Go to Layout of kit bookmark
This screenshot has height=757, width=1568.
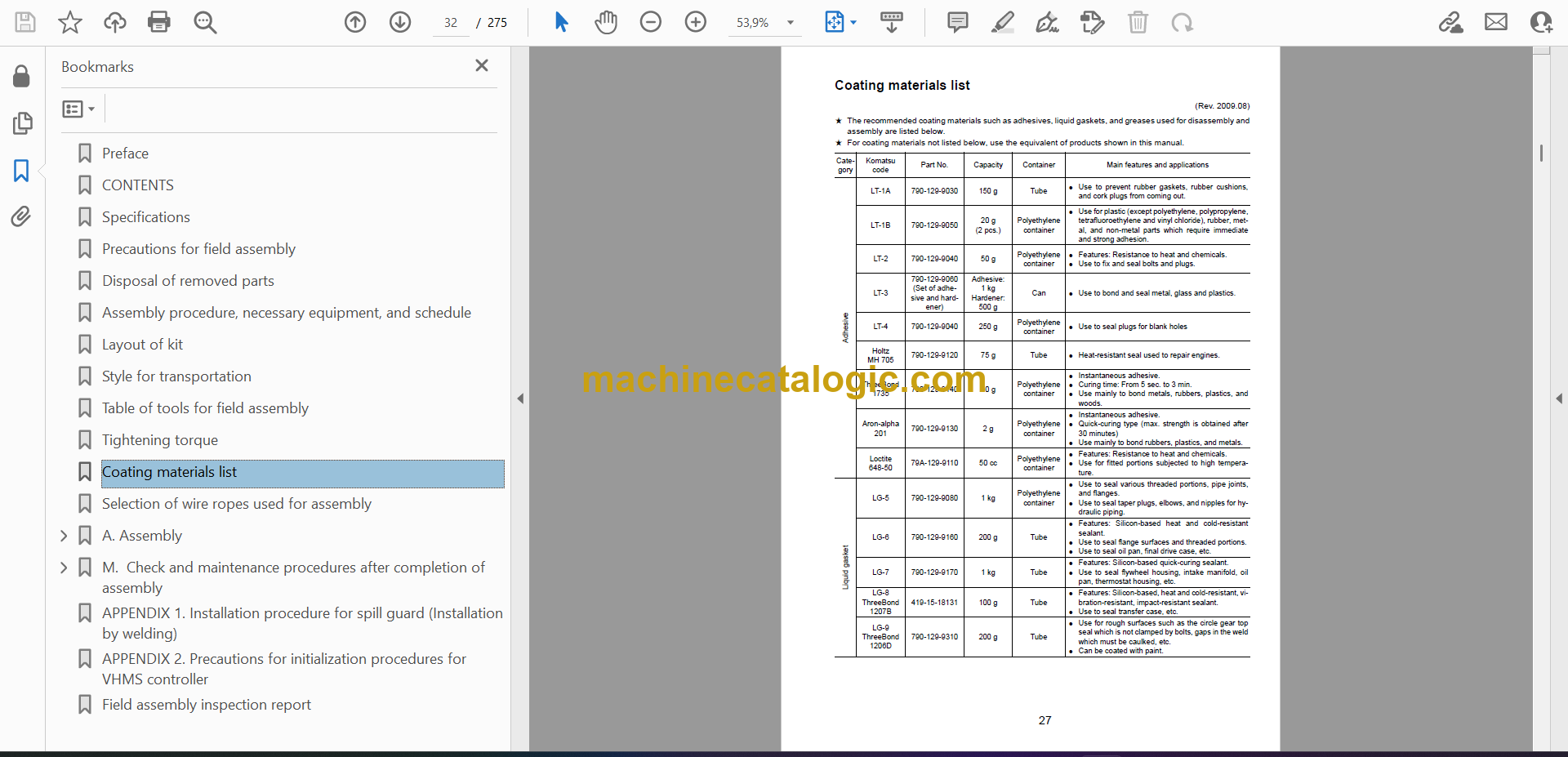pos(142,345)
